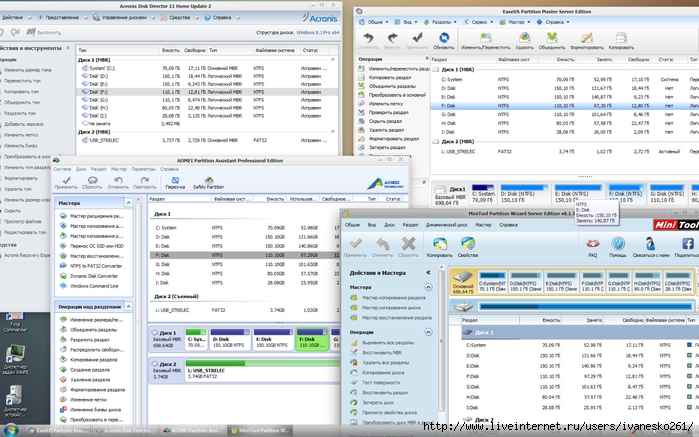Collapse AOMEI Операции над разделами chevron

(128, 307)
